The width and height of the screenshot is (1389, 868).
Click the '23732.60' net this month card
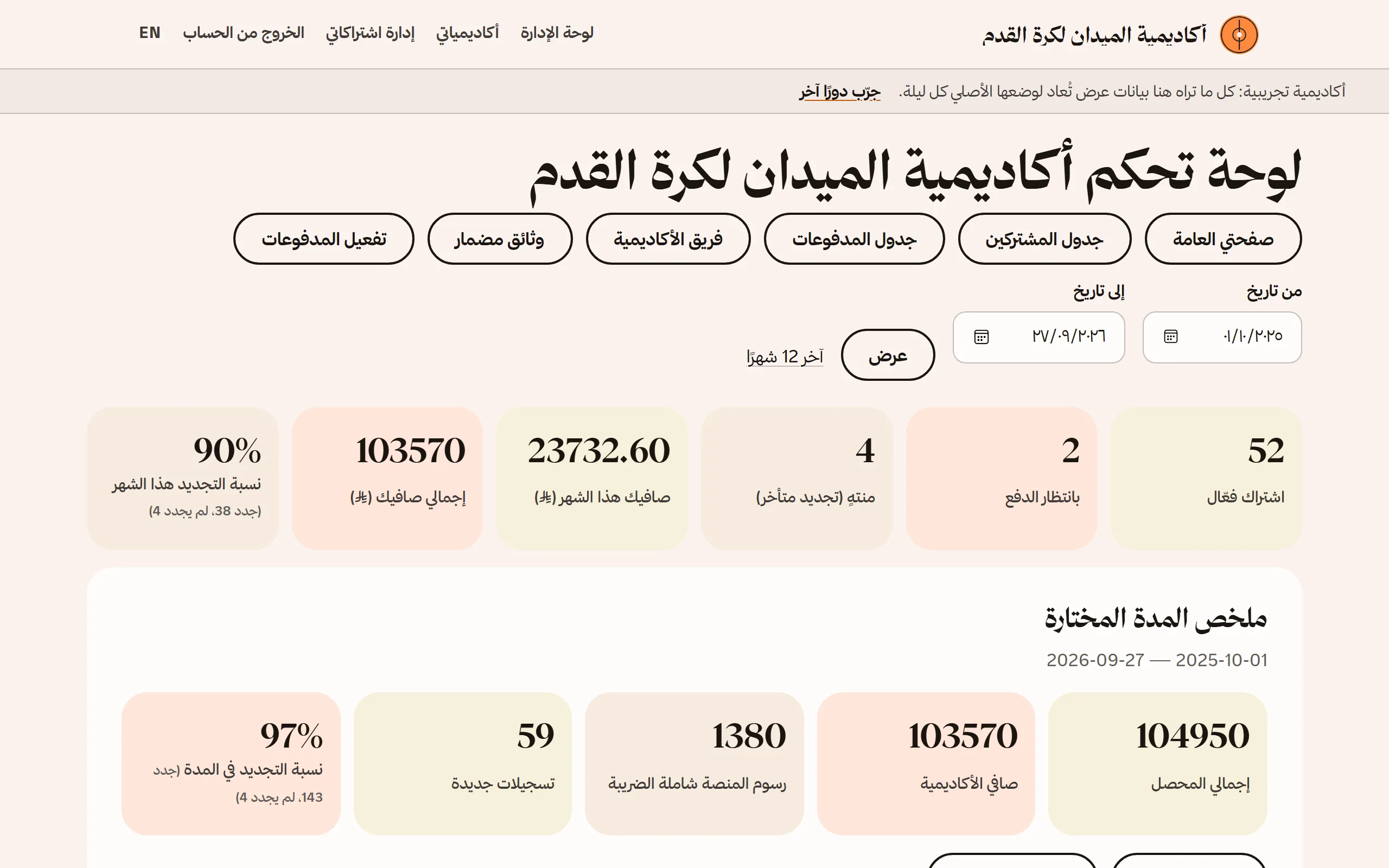[x=592, y=478]
